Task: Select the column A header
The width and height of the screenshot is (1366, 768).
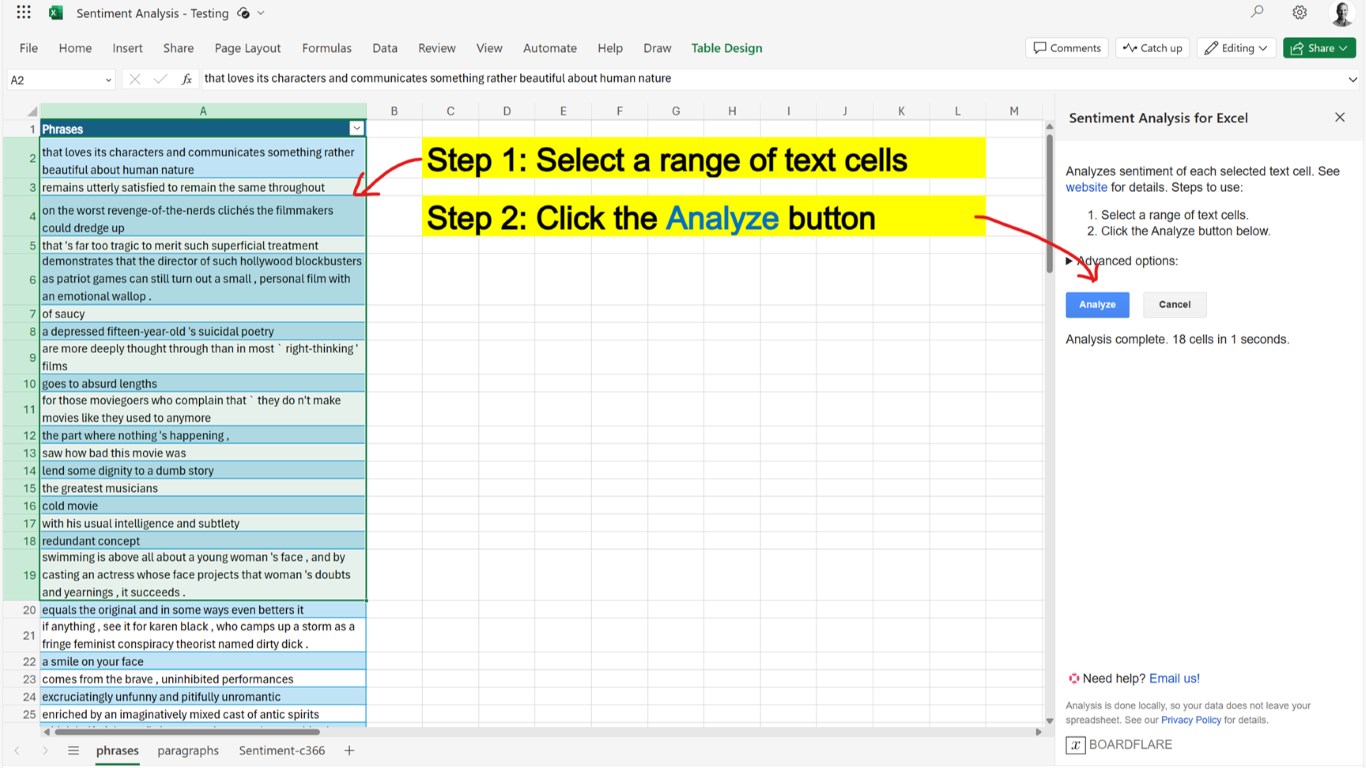Action: click(x=203, y=111)
